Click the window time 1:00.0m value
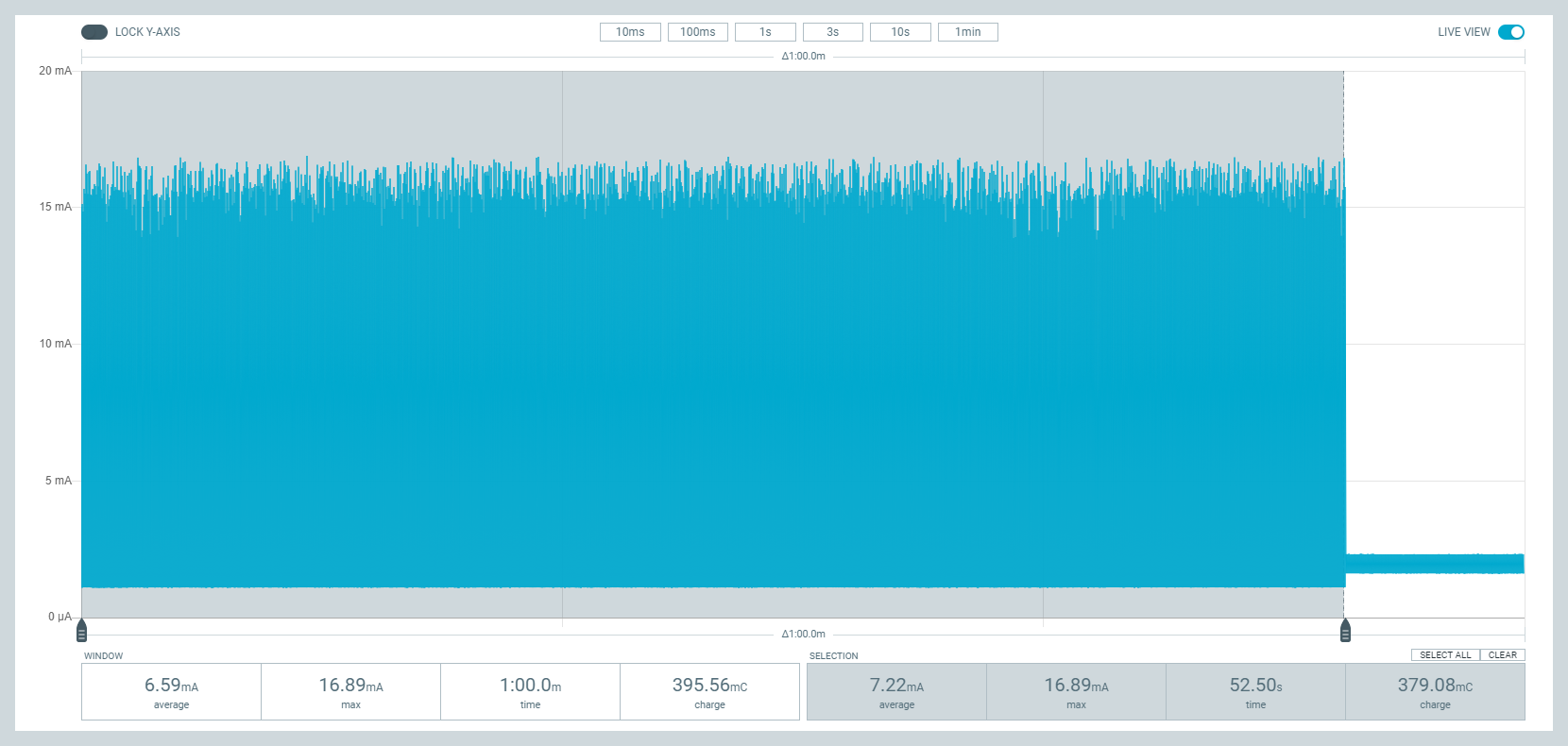This screenshot has width=1568, height=746. click(530, 686)
